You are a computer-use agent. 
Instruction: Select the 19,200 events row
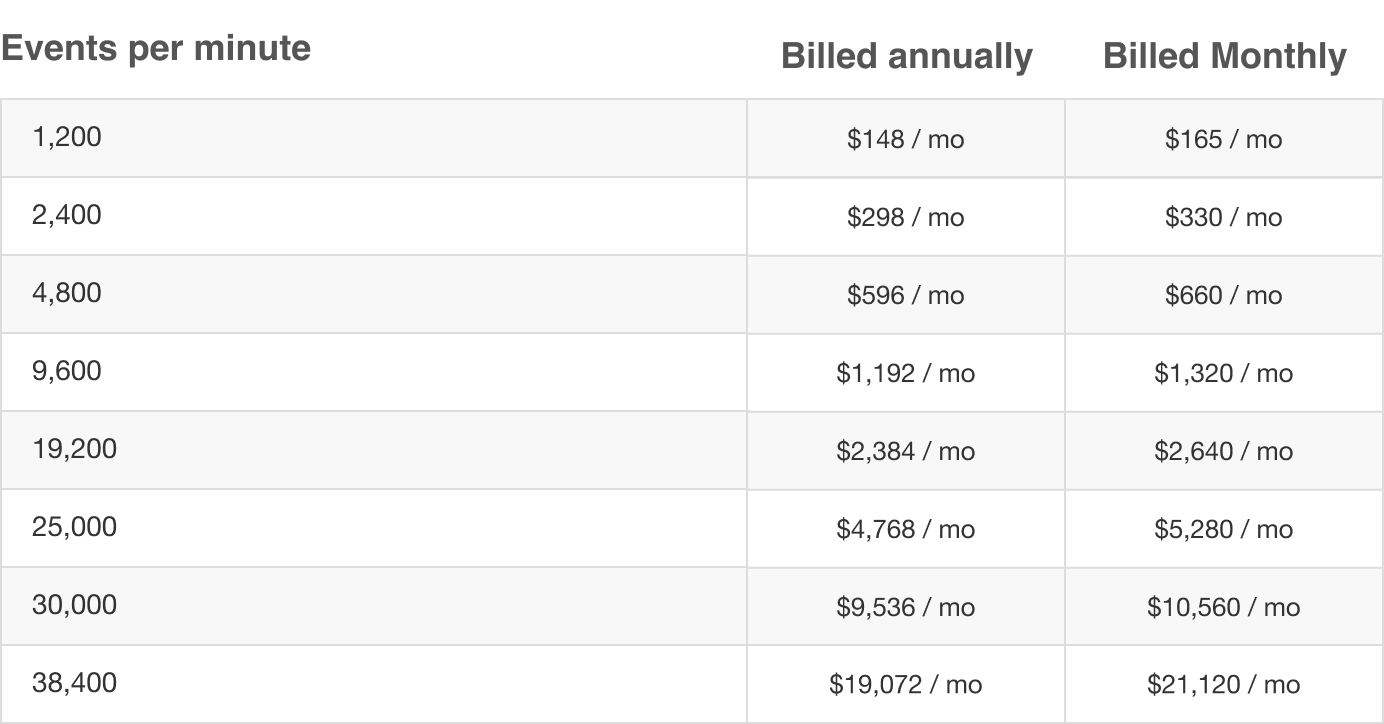pyautogui.click(x=692, y=450)
